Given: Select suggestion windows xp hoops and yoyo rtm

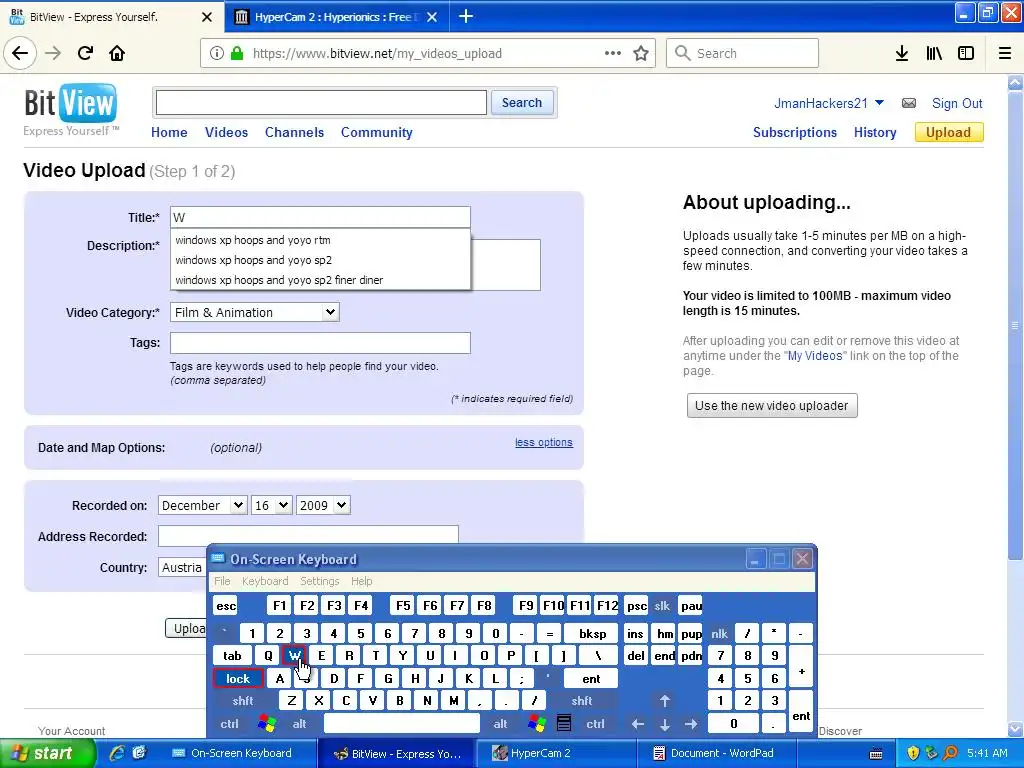Looking at the screenshot, I should tap(320, 240).
